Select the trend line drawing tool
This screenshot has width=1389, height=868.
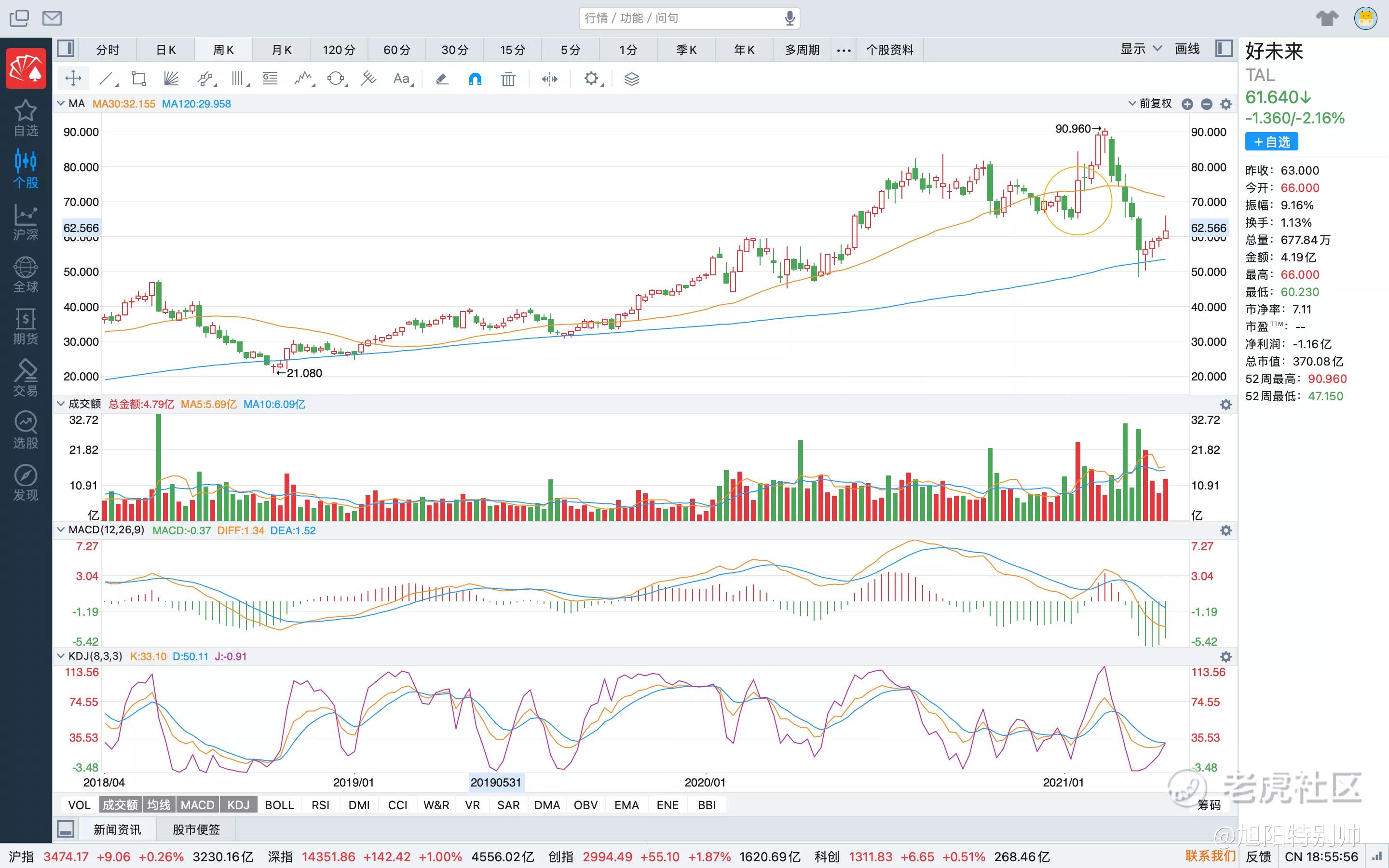click(x=107, y=79)
